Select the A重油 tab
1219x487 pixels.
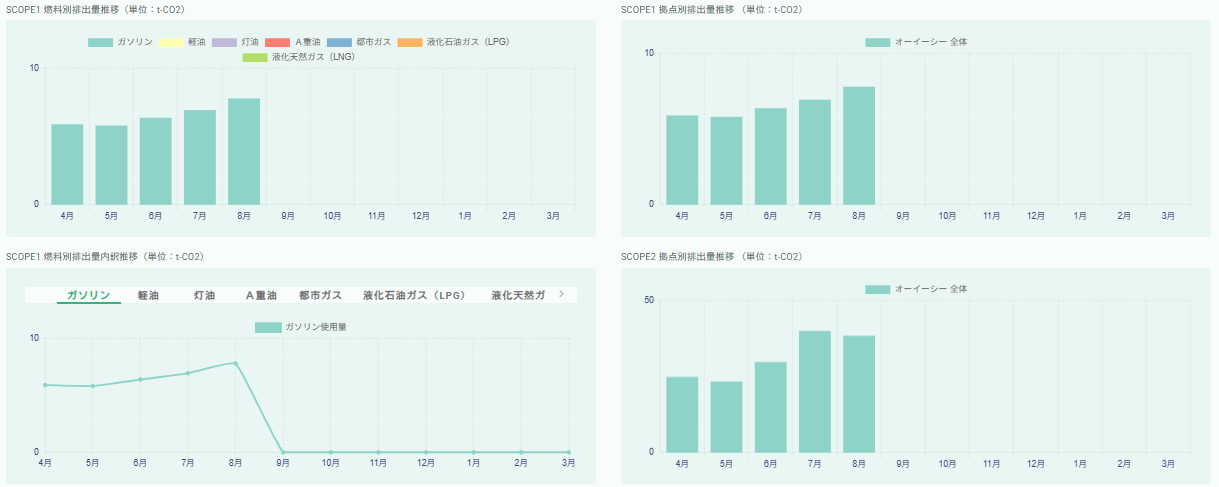click(x=261, y=295)
